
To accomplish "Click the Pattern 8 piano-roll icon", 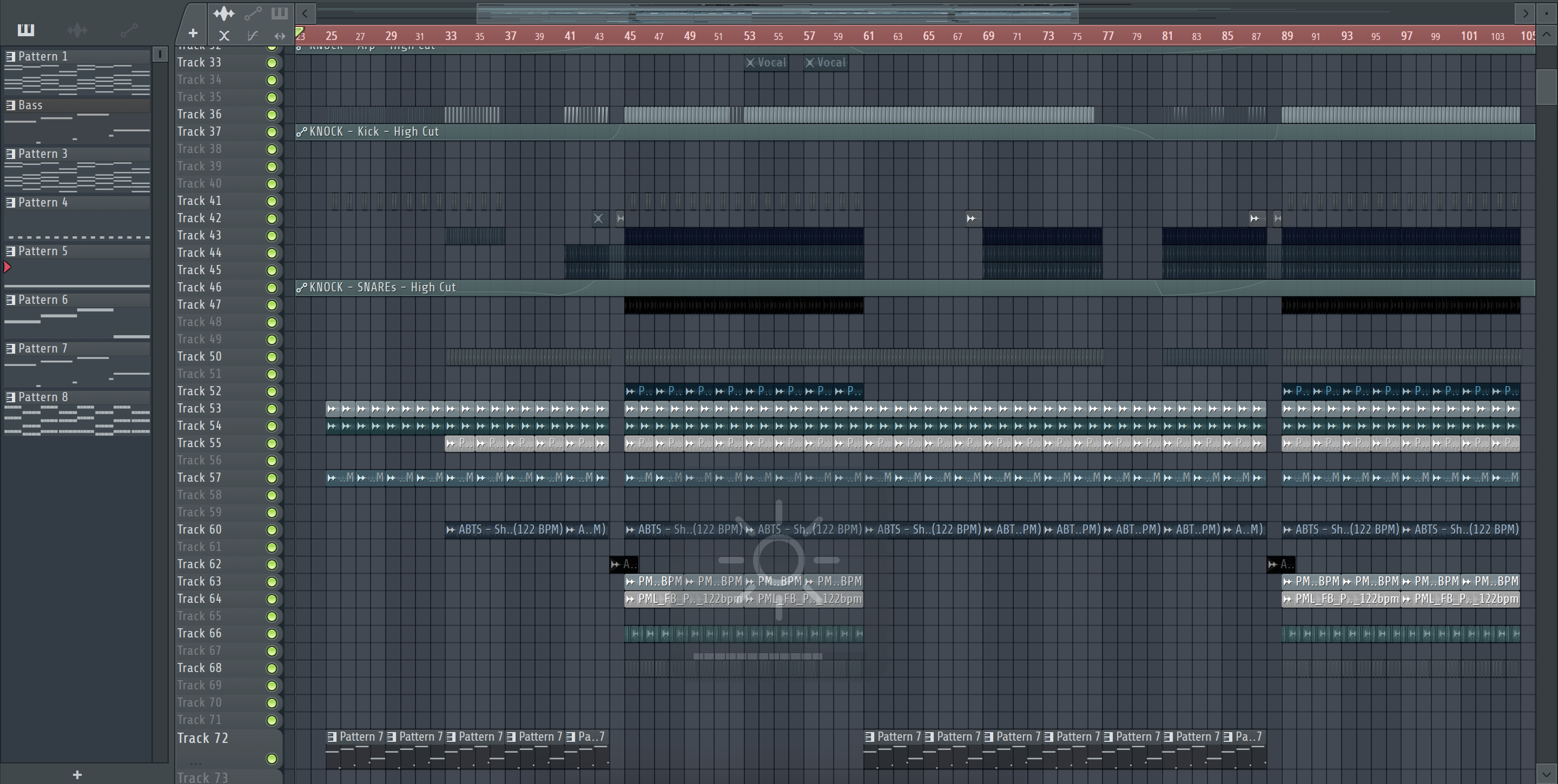I will tap(10, 397).
